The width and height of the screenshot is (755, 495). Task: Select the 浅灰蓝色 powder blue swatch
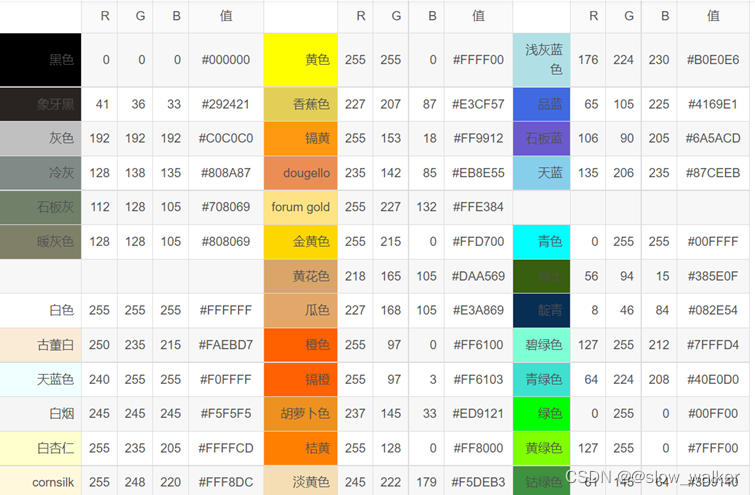[542, 60]
